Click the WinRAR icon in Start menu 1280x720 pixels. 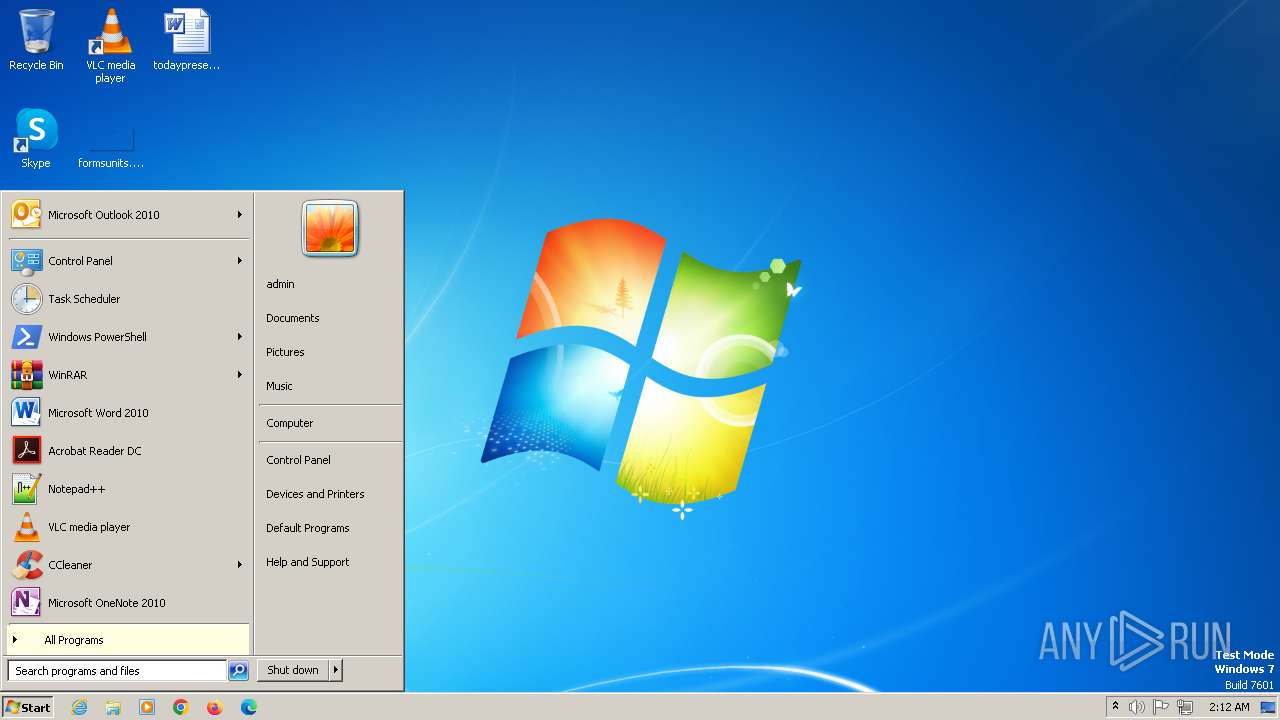tap(27, 375)
